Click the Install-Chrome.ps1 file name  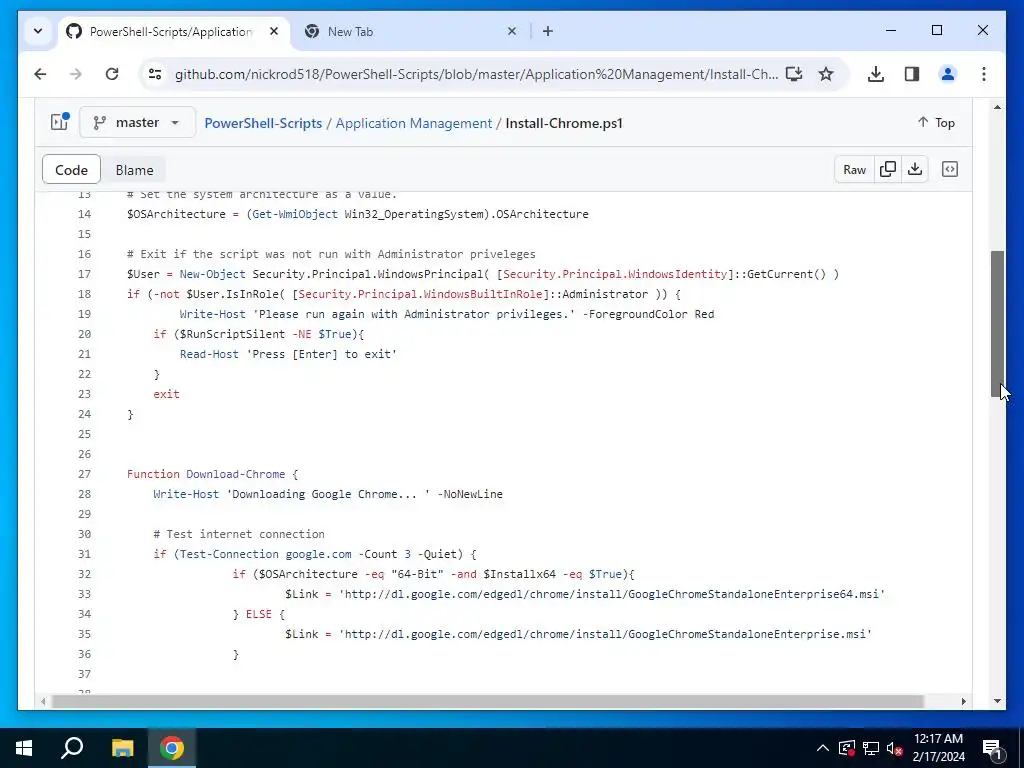[x=564, y=123]
